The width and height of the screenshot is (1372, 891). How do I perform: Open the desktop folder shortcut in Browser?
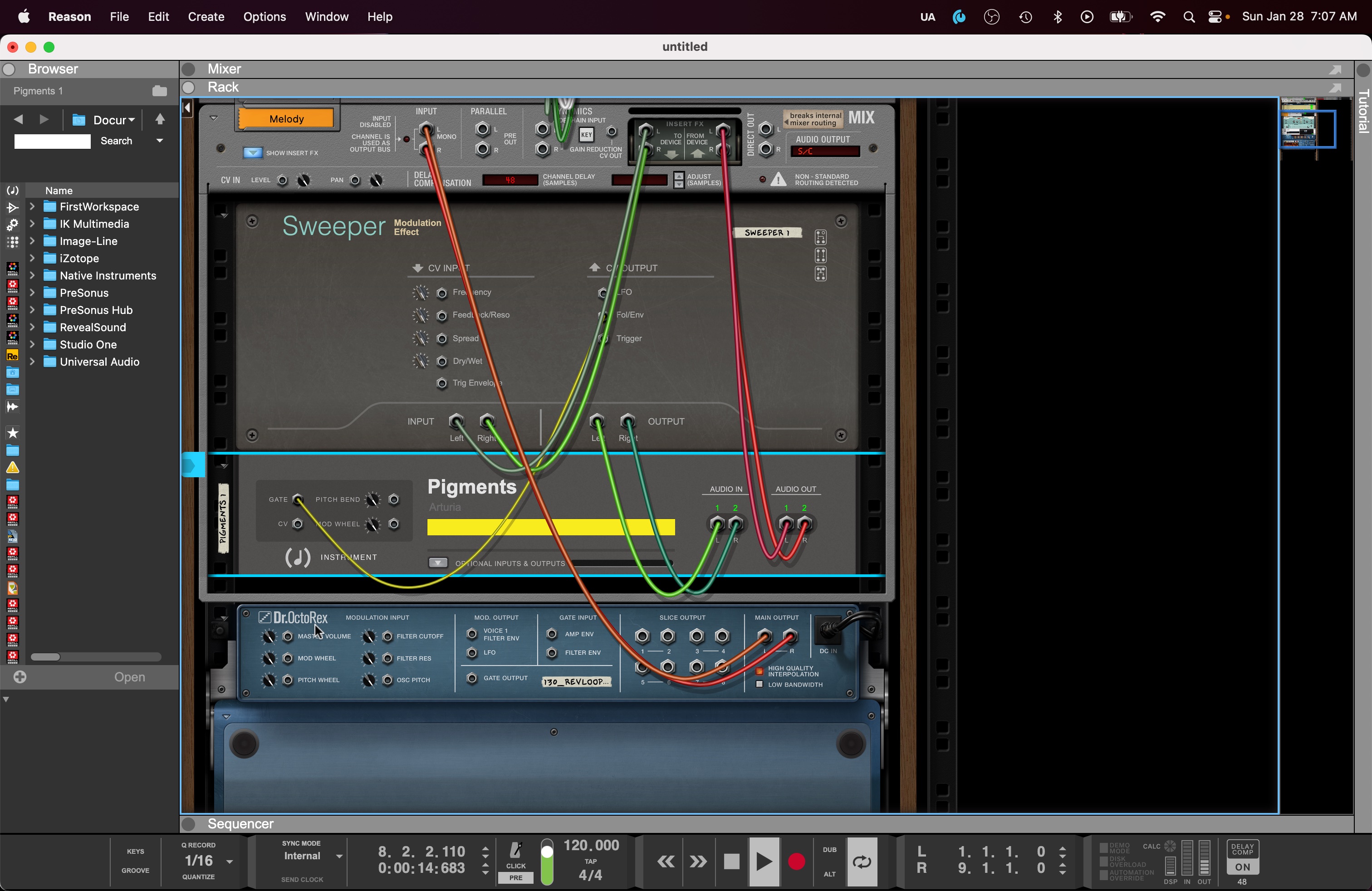(x=12, y=390)
